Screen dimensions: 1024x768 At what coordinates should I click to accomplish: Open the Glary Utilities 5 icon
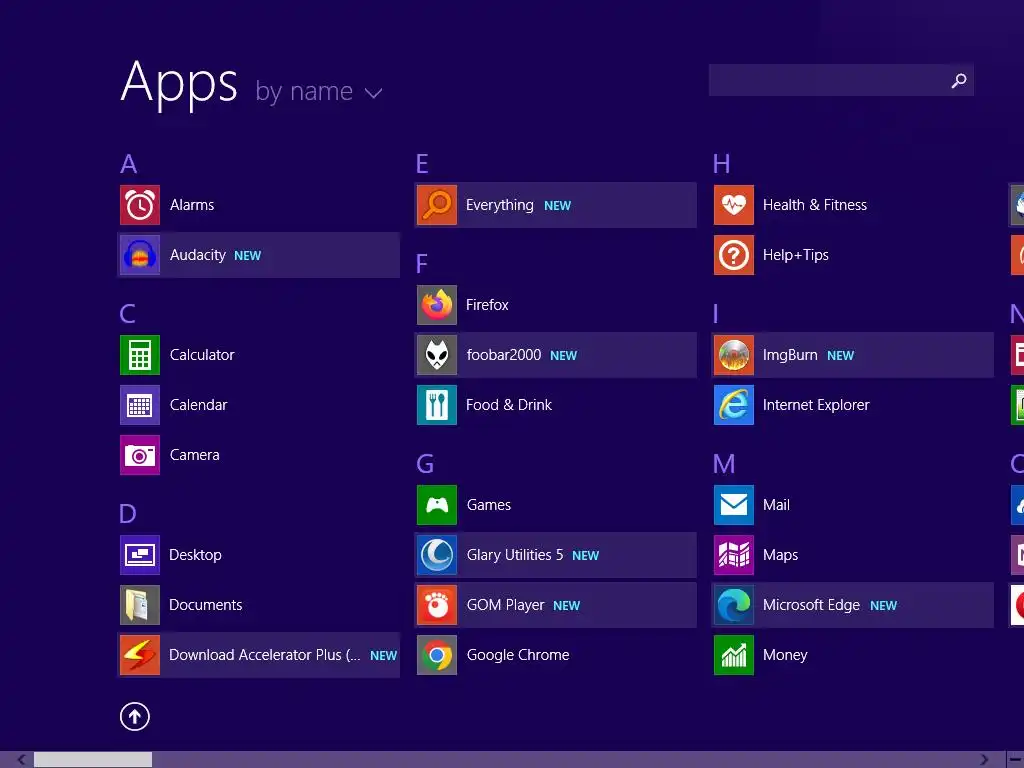tap(437, 555)
